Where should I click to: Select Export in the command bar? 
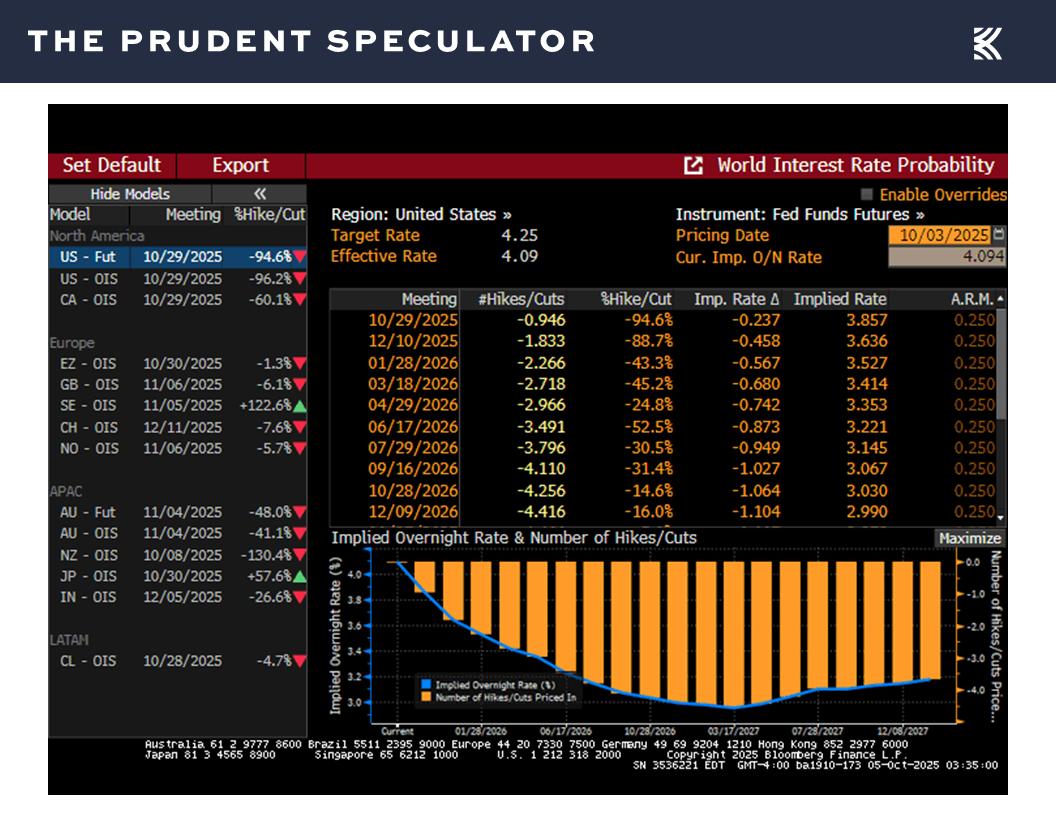pos(240,165)
